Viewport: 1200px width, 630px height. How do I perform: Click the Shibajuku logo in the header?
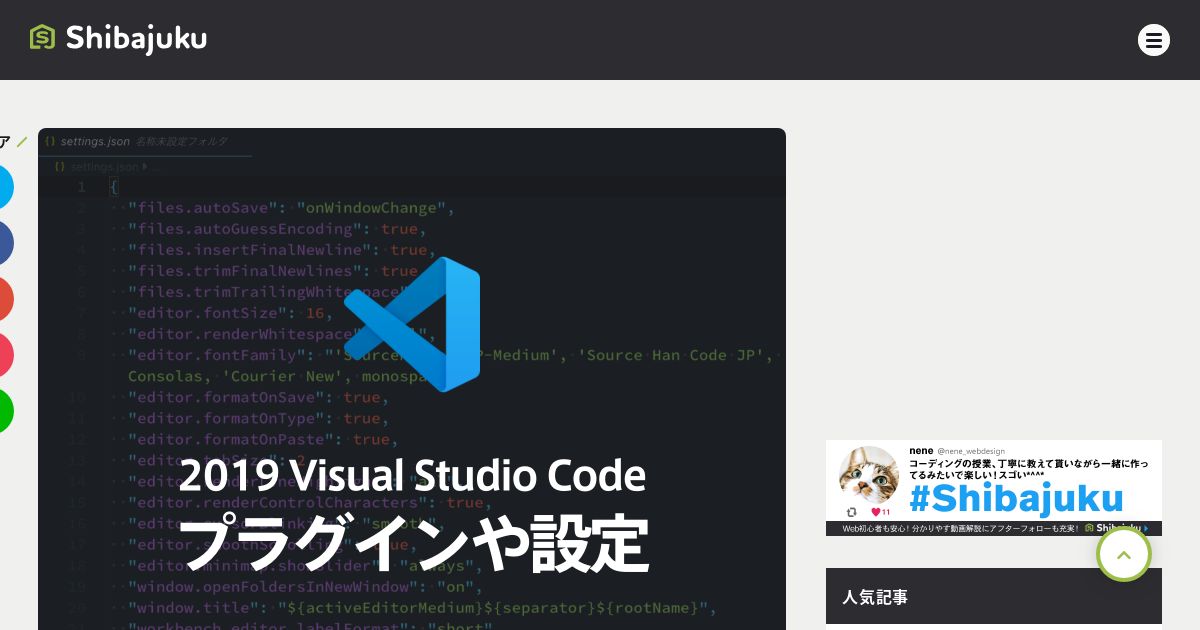(x=118, y=38)
